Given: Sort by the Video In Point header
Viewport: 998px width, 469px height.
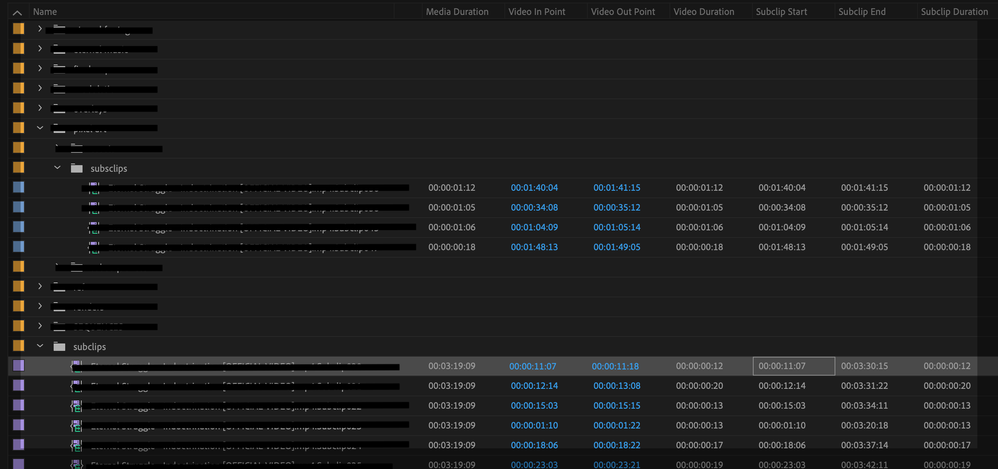Looking at the screenshot, I should (x=537, y=12).
